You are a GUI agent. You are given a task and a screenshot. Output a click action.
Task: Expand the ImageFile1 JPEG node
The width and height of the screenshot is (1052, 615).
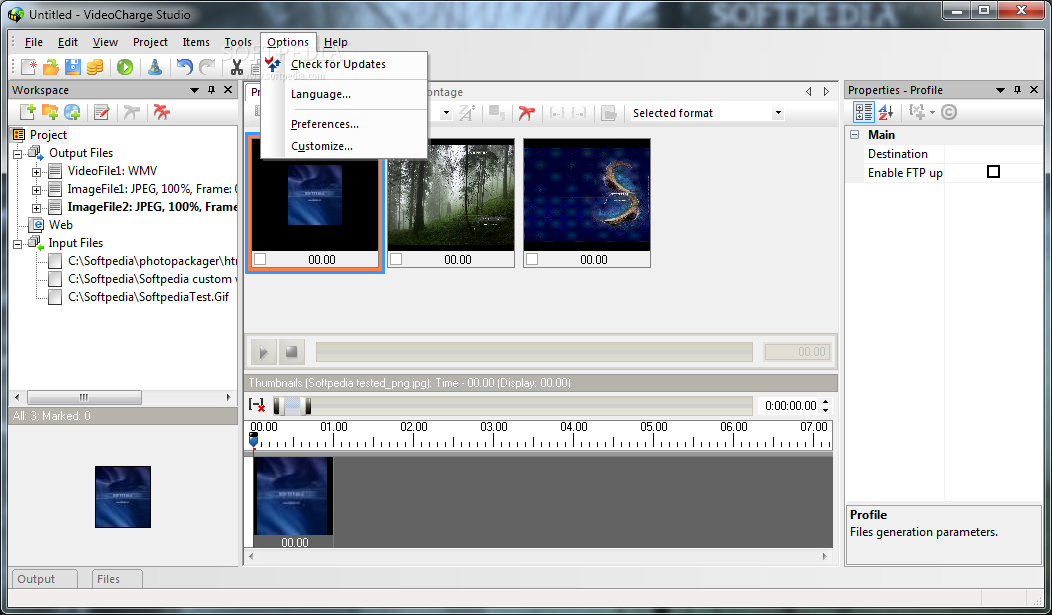[x=36, y=190]
